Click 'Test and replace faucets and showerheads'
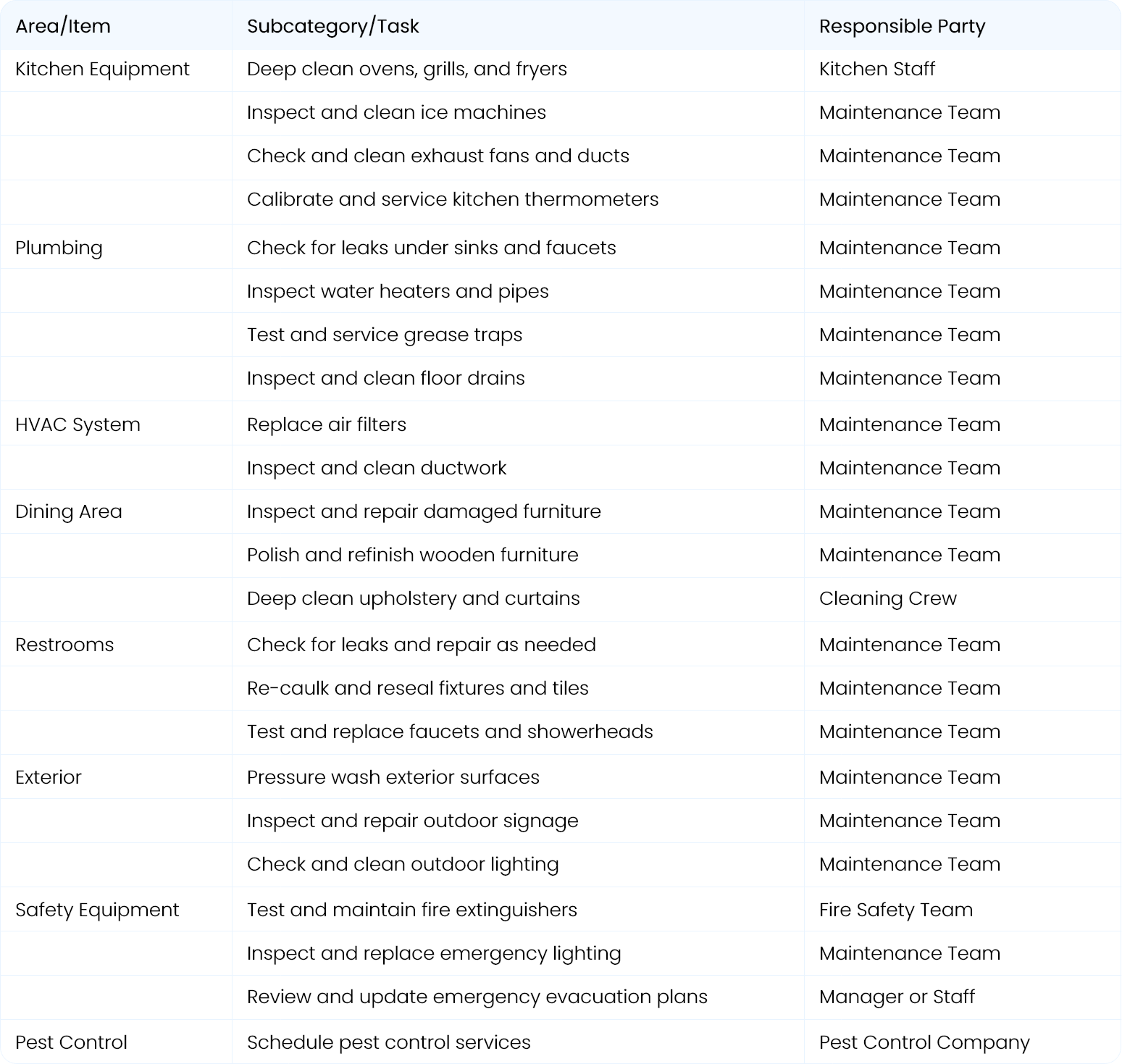 point(450,732)
